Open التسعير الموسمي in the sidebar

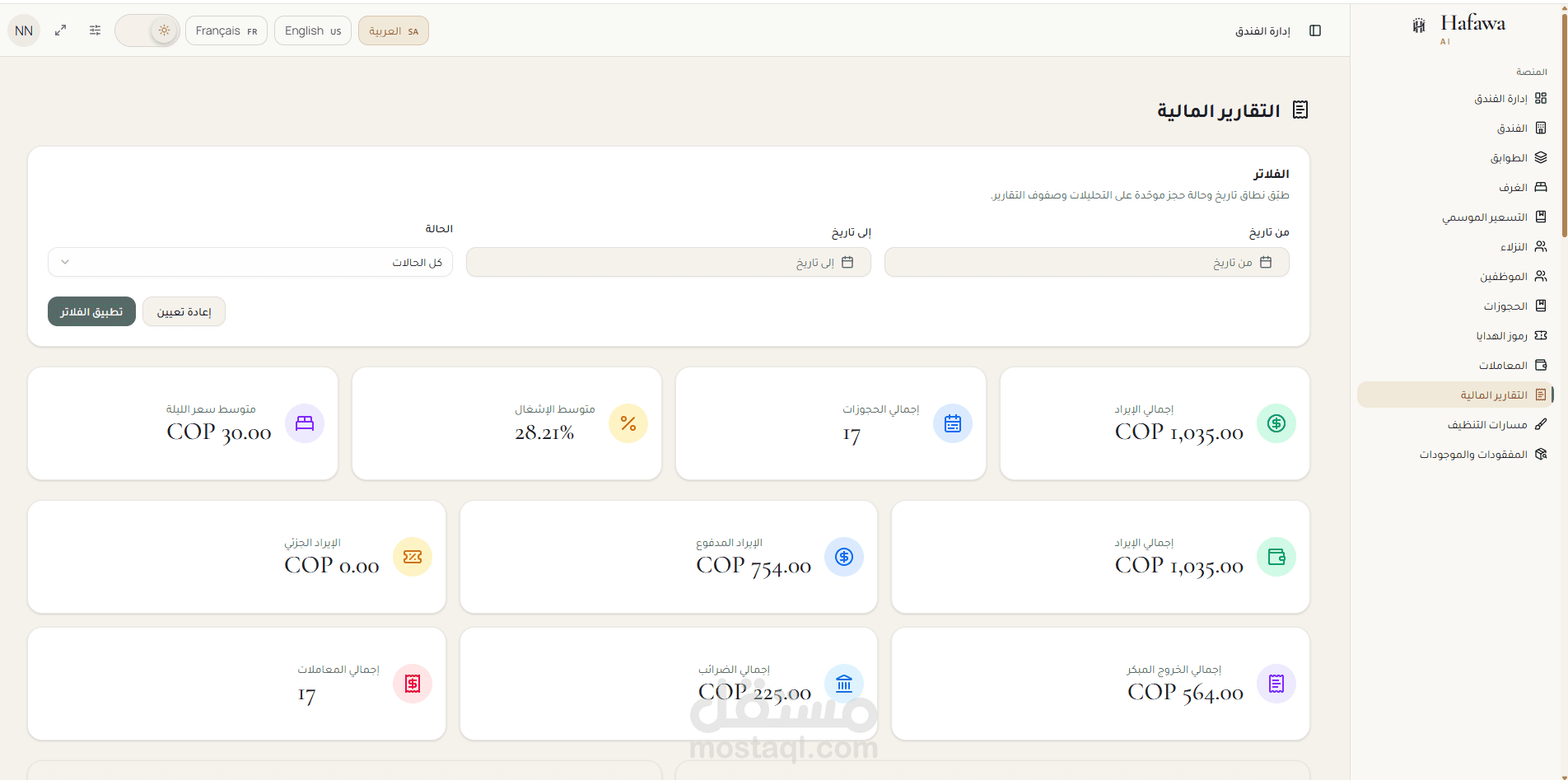(x=1454, y=217)
